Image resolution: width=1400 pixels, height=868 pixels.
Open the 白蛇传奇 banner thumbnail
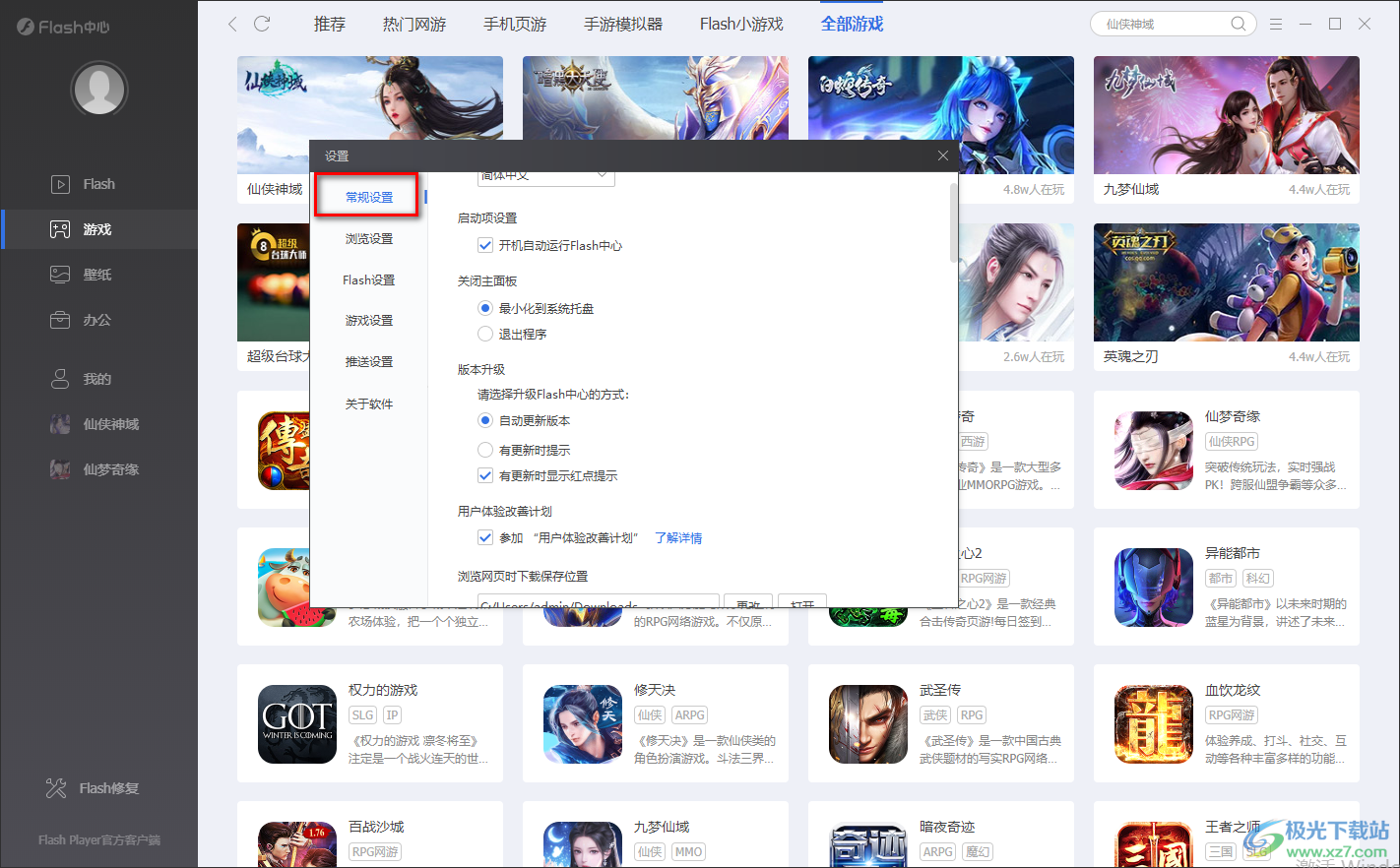pos(941,98)
